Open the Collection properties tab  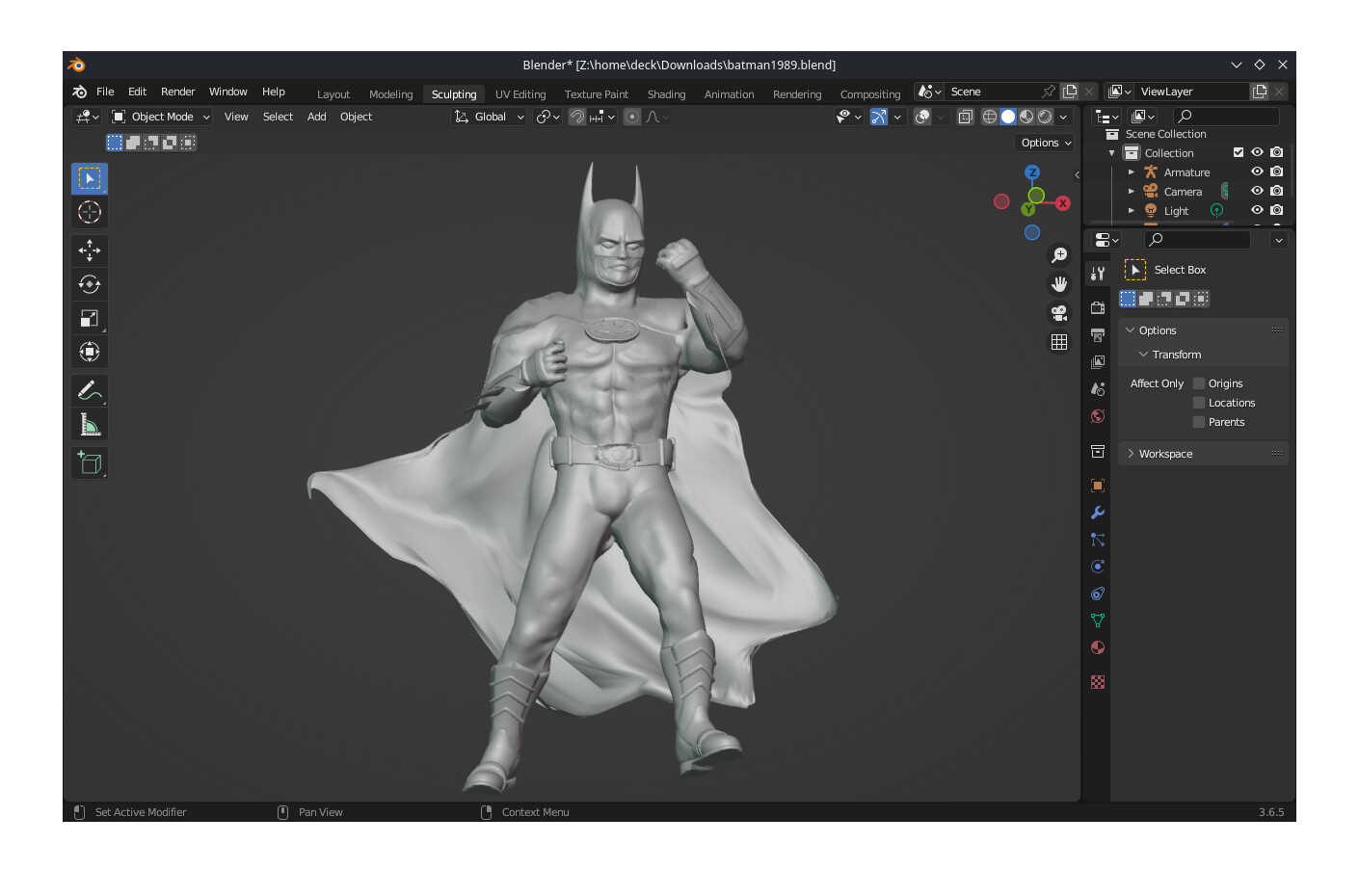click(1097, 451)
